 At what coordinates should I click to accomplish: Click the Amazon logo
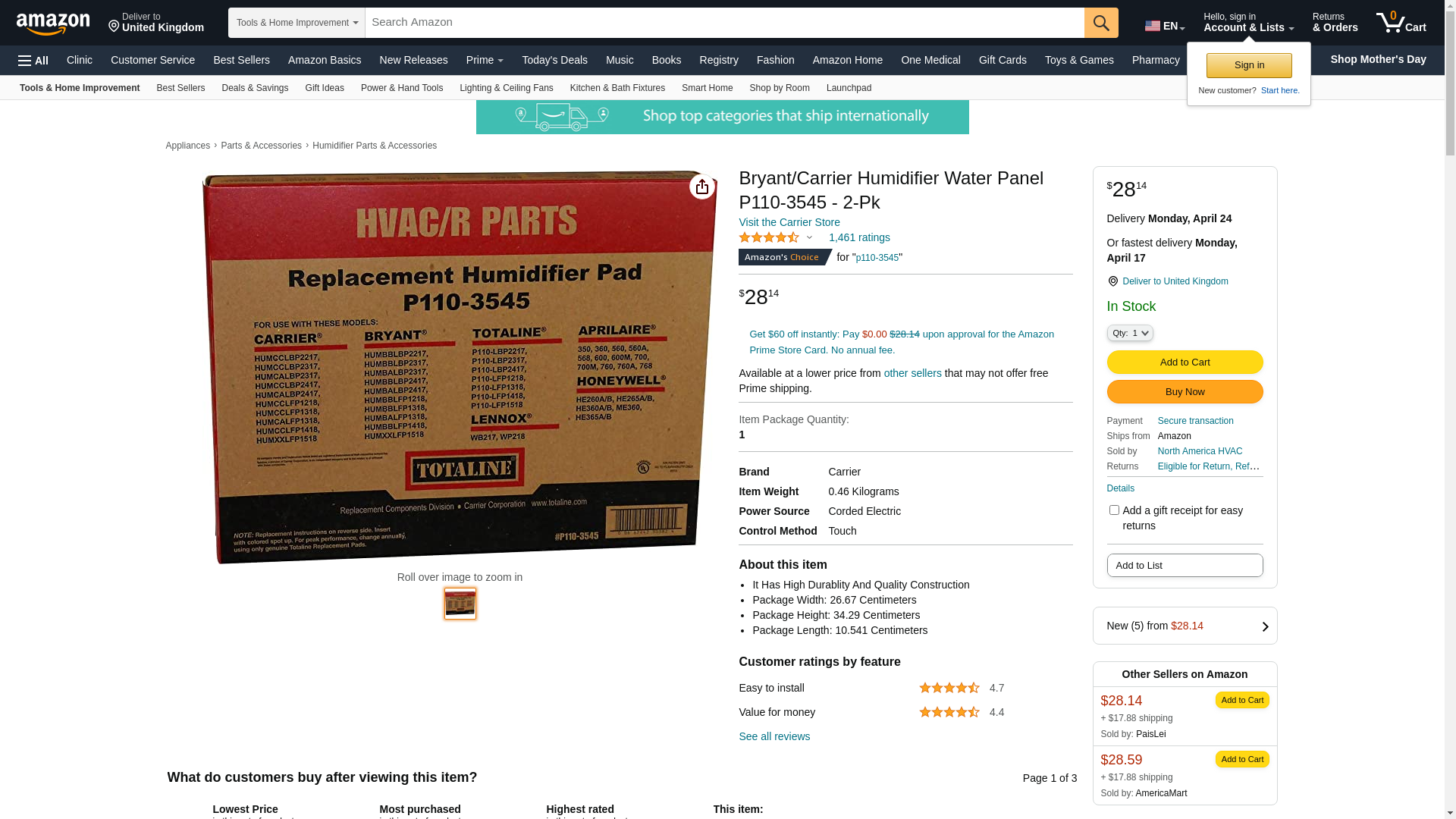pos(53,24)
